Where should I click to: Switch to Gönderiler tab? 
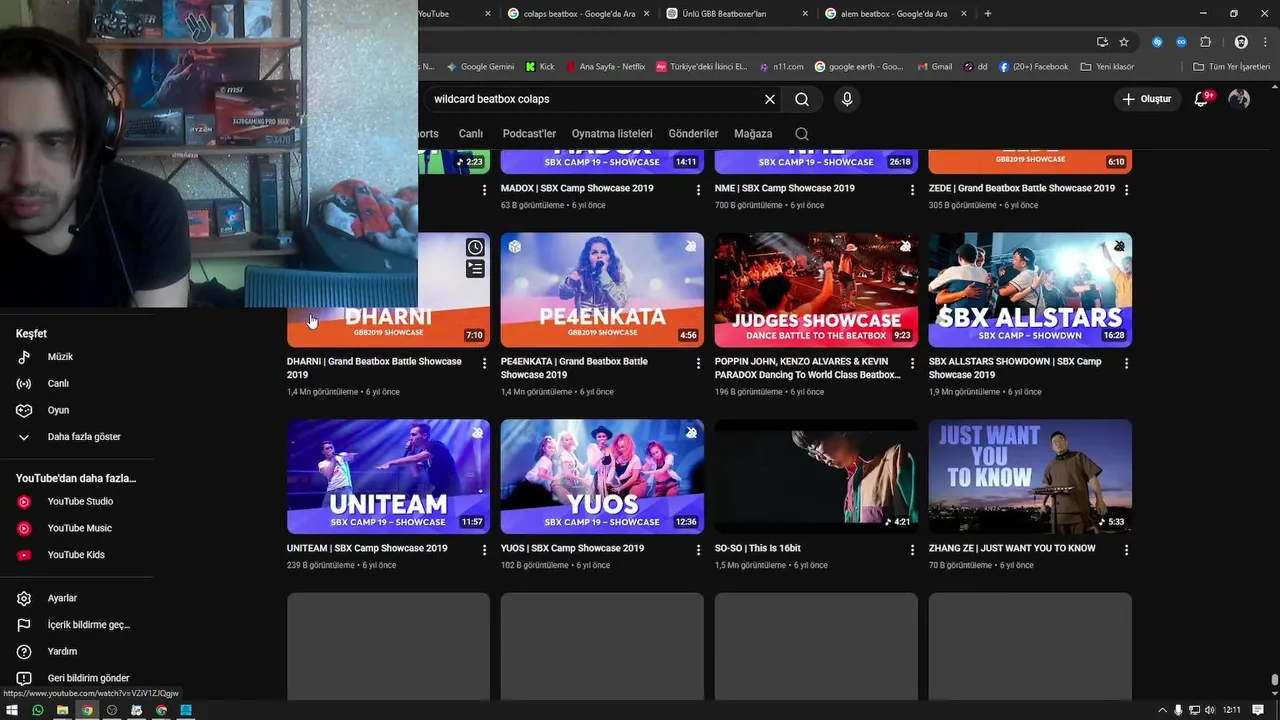pyautogui.click(x=693, y=134)
